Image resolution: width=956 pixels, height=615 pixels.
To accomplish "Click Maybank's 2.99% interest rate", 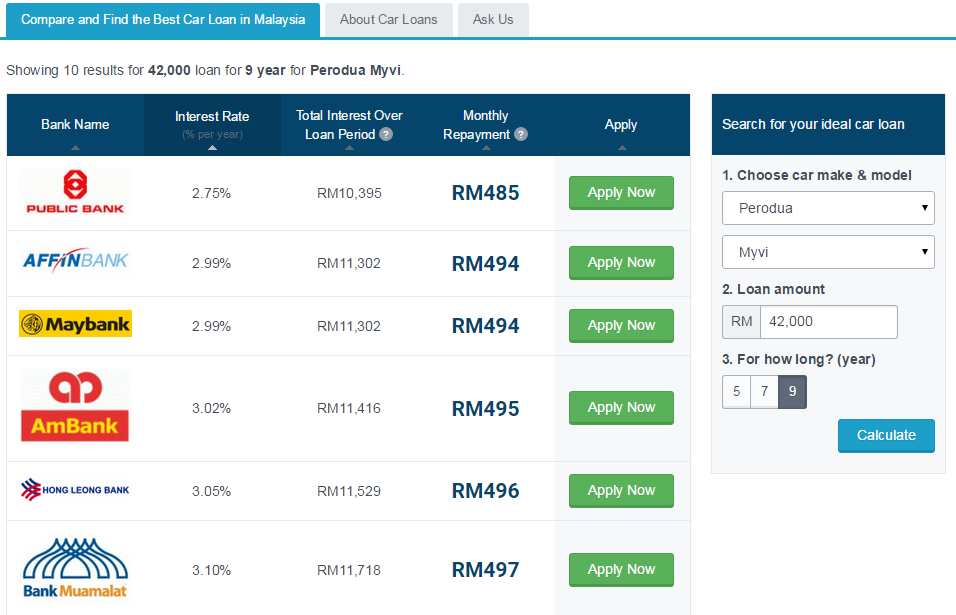I will pyautogui.click(x=212, y=326).
